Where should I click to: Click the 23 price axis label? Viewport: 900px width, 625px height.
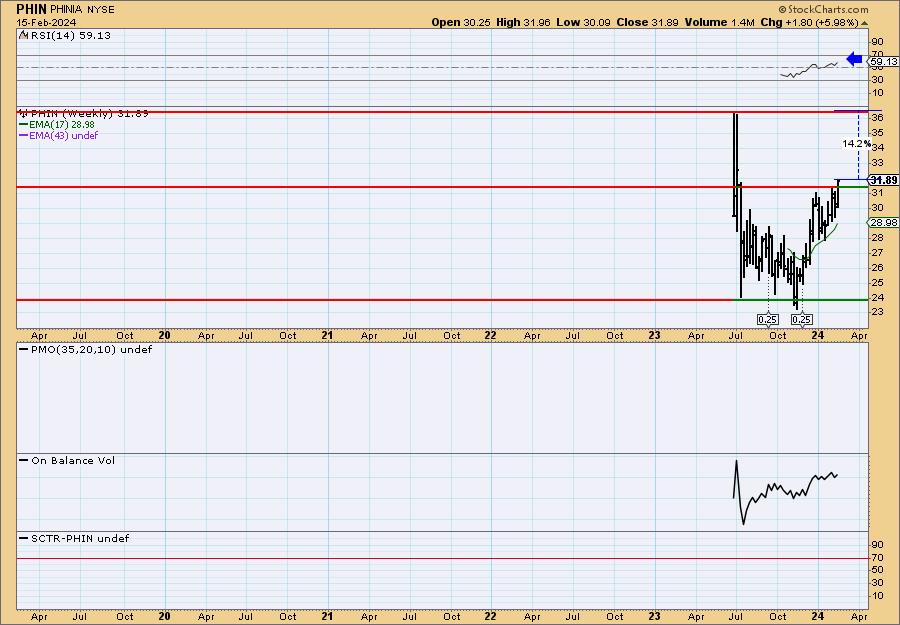(878, 312)
